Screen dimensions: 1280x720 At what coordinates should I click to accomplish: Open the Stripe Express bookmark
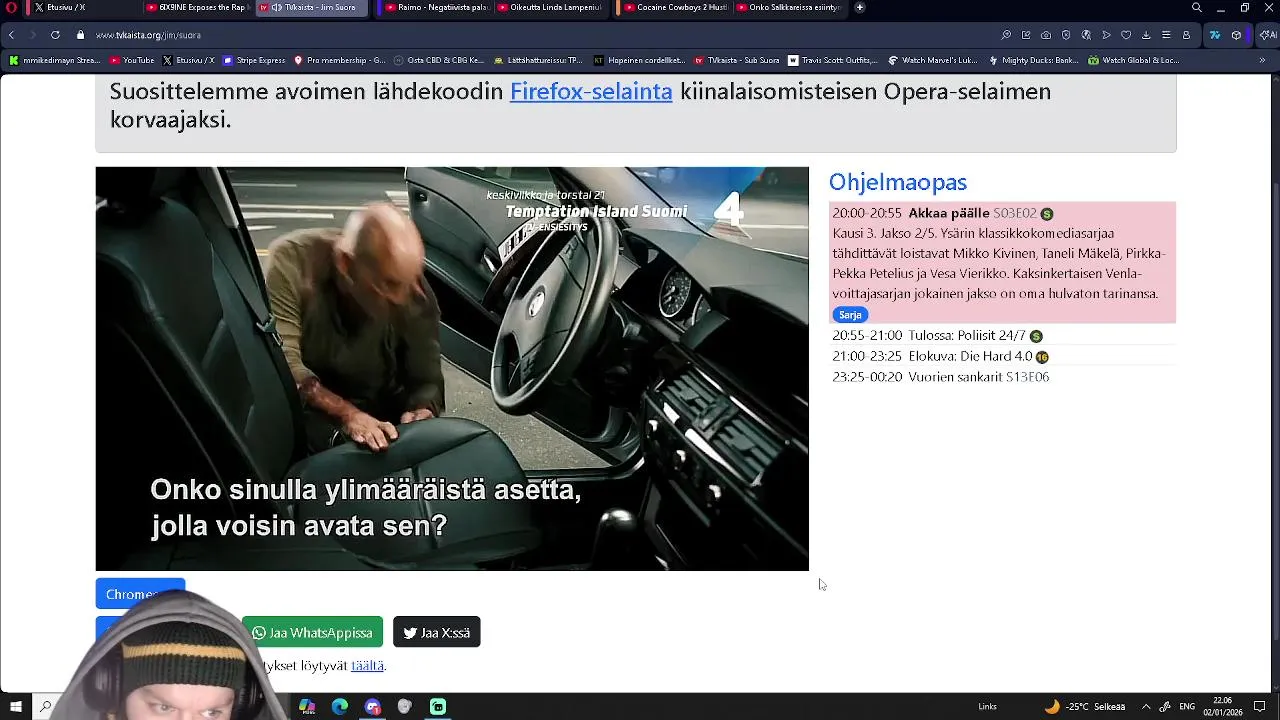point(254,60)
